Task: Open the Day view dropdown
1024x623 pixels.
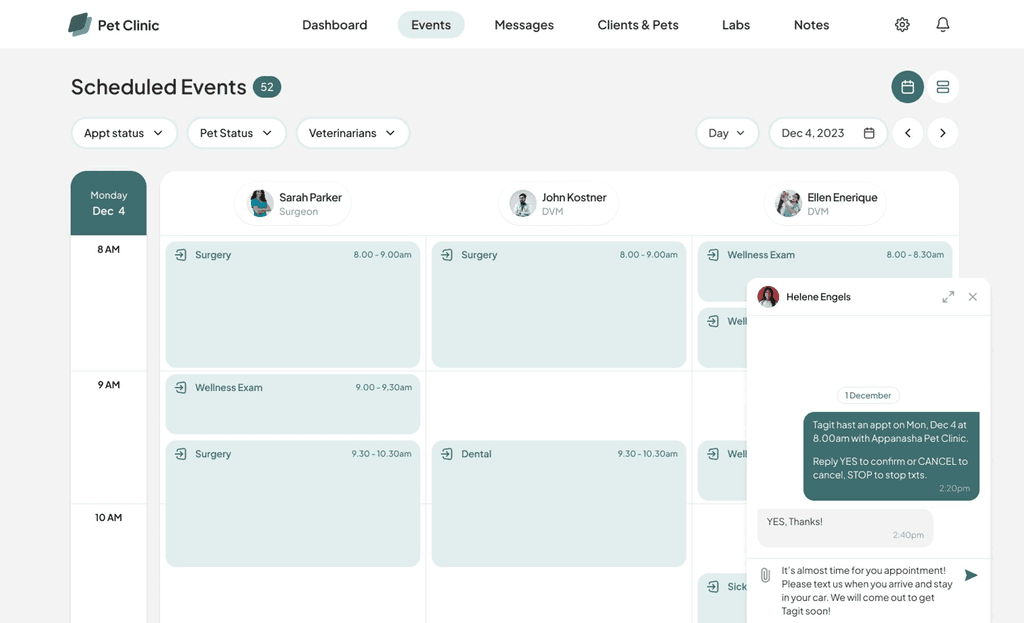Action: tap(727, 133)
